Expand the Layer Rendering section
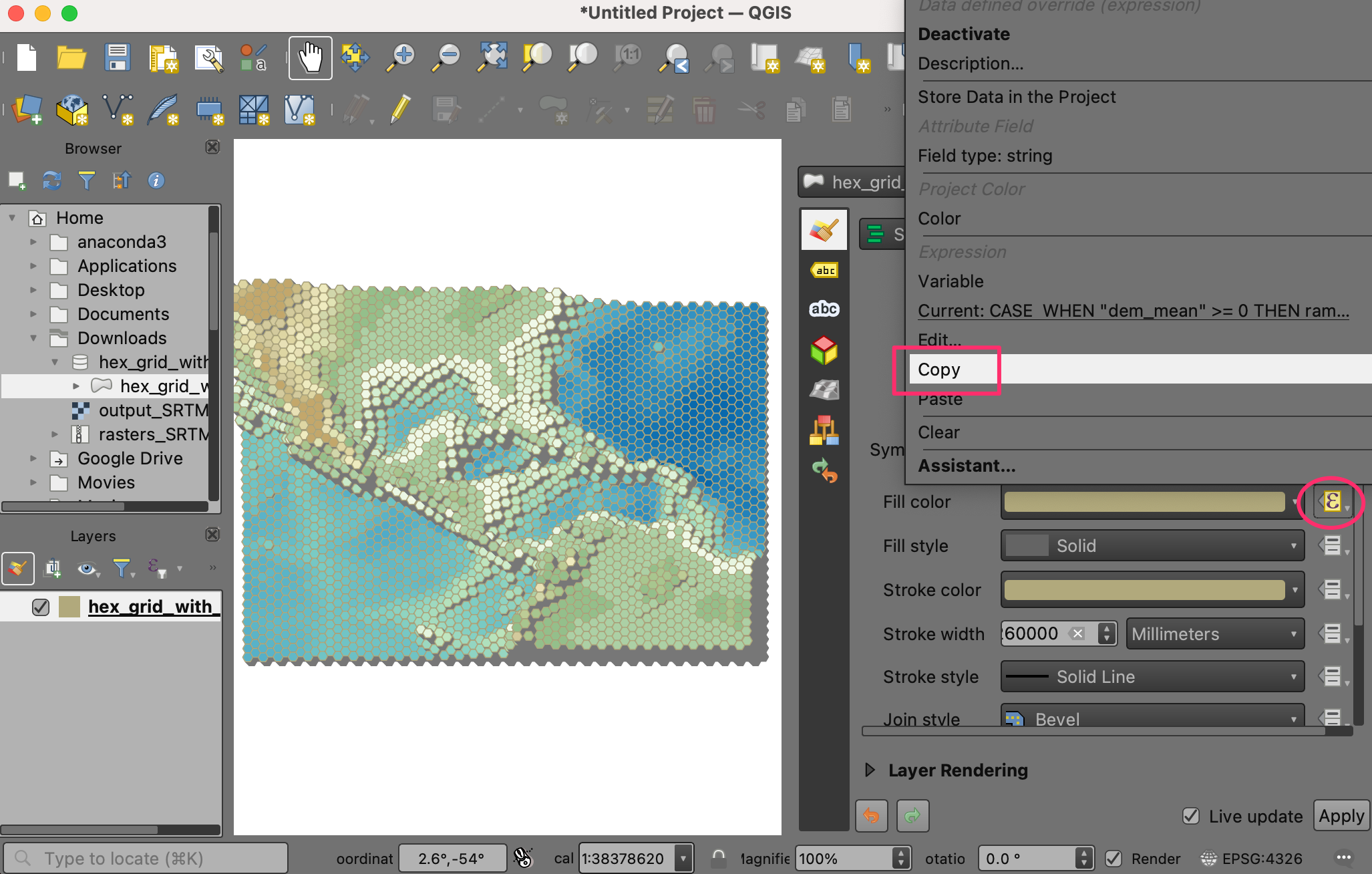The image size is (1372, 874). 870,770
